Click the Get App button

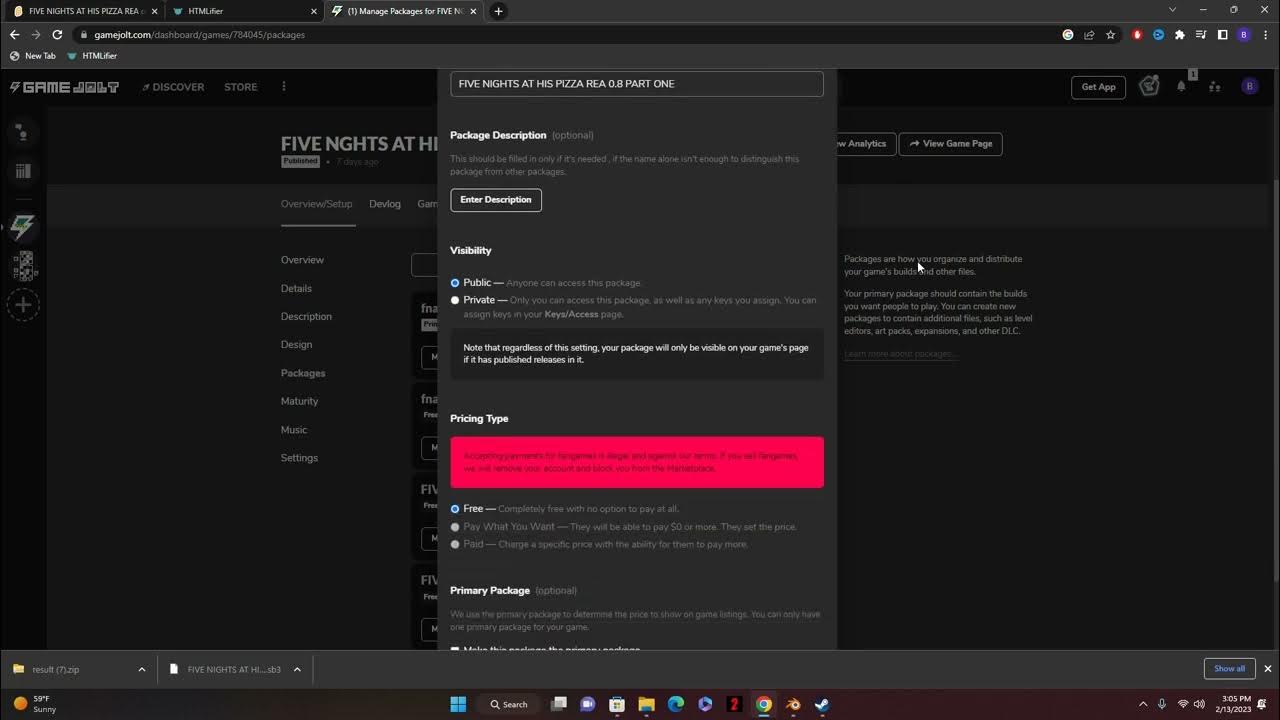coord(1098,87)
